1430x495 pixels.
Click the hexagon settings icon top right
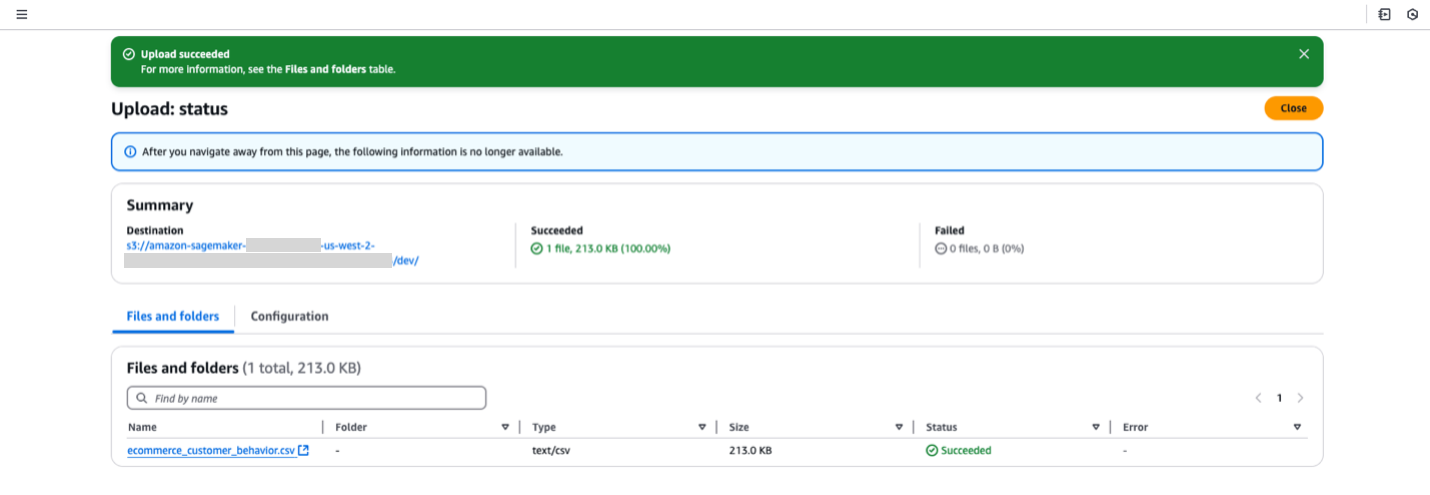pyautogui.click(x=1412, y=15)
